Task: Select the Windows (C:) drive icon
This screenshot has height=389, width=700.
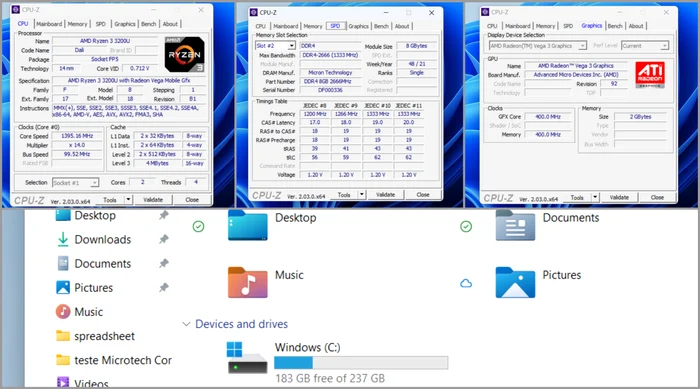Action: (x=247, y=358)
